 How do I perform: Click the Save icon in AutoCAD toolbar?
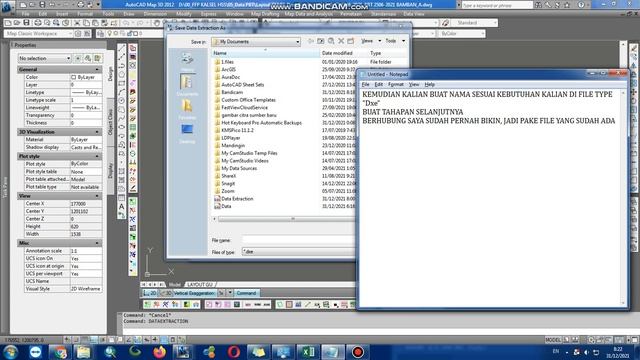[26, 23]
